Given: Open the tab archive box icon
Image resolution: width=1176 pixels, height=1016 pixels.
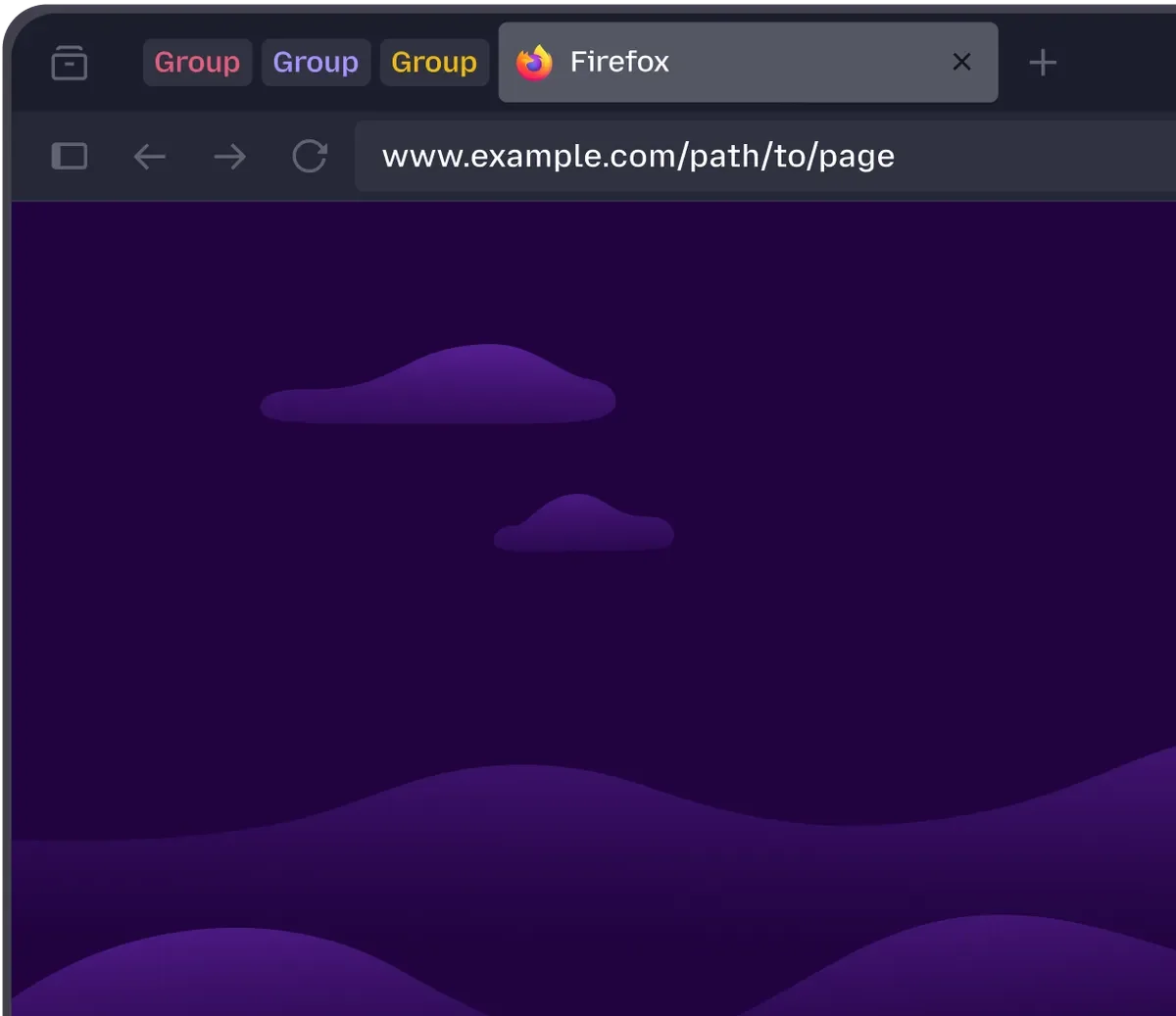Looking at the screenshot, I should [69, 63].
